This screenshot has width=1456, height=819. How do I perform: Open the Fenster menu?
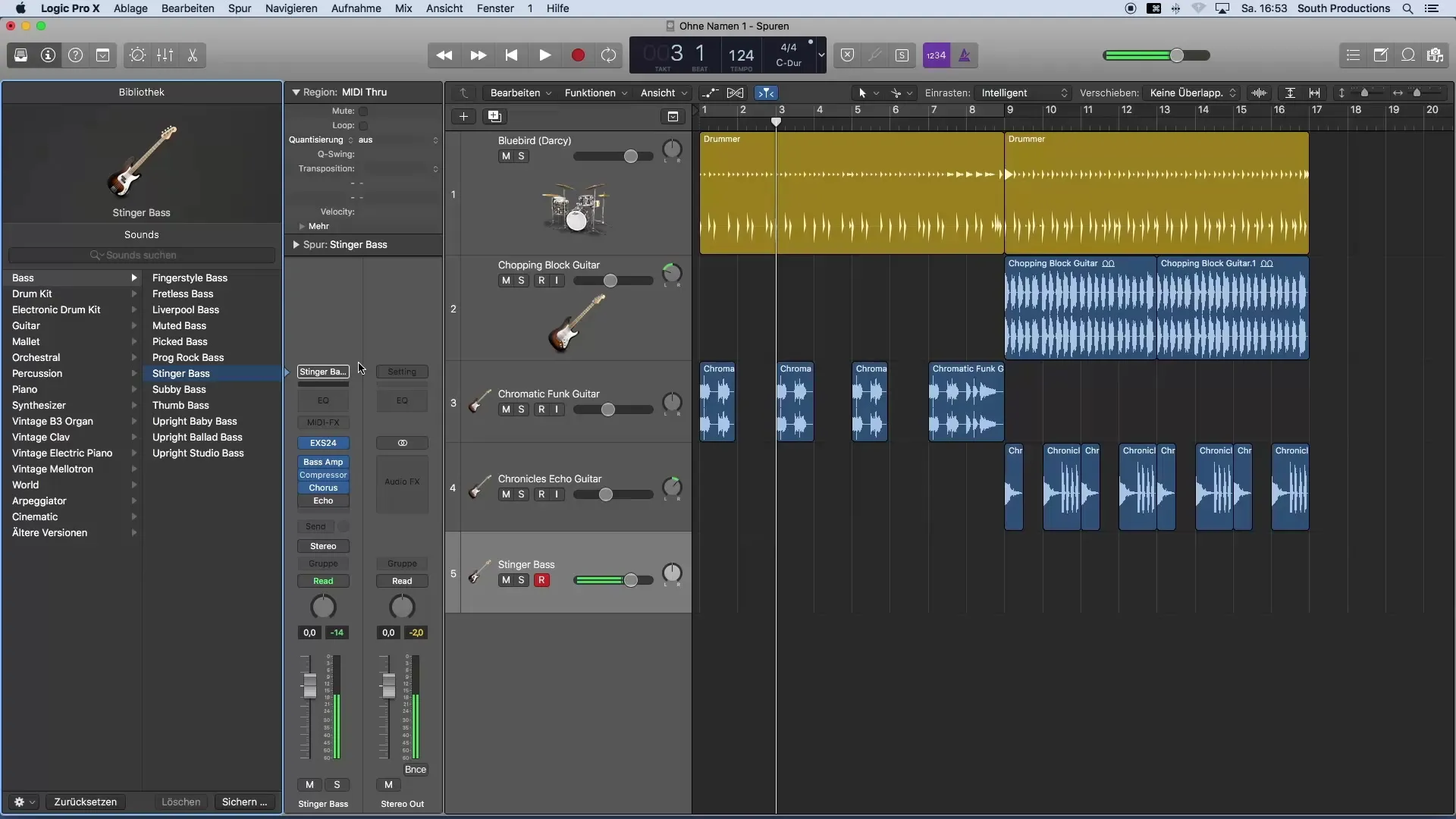(x=495, y=8)
